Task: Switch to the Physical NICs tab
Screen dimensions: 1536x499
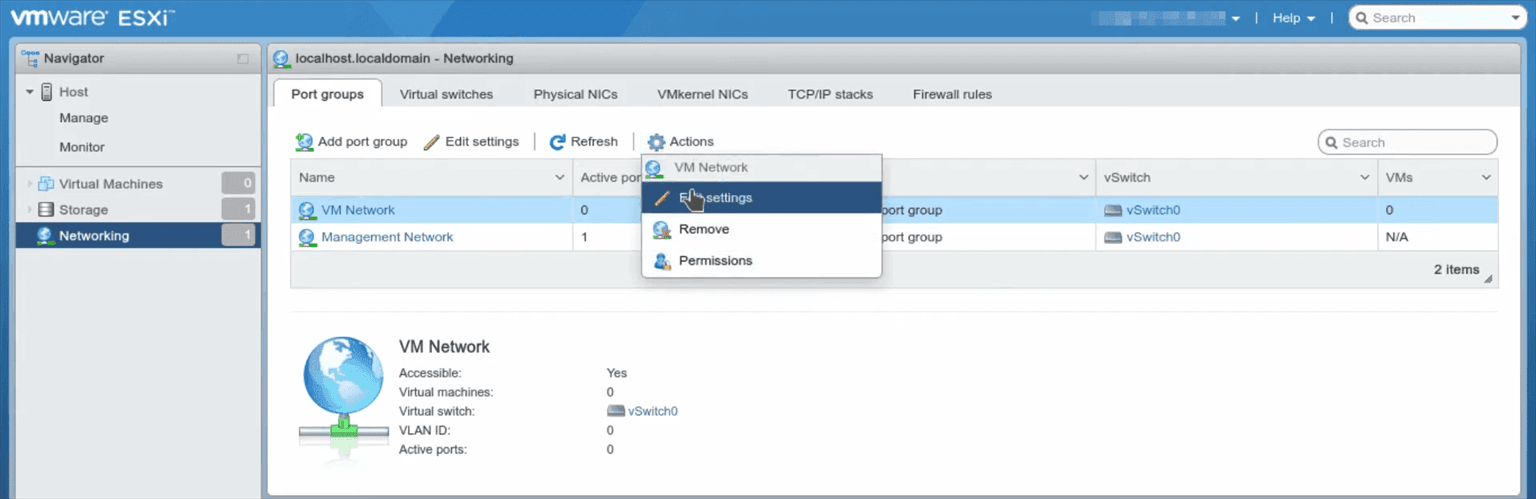Action: point(575,95)
